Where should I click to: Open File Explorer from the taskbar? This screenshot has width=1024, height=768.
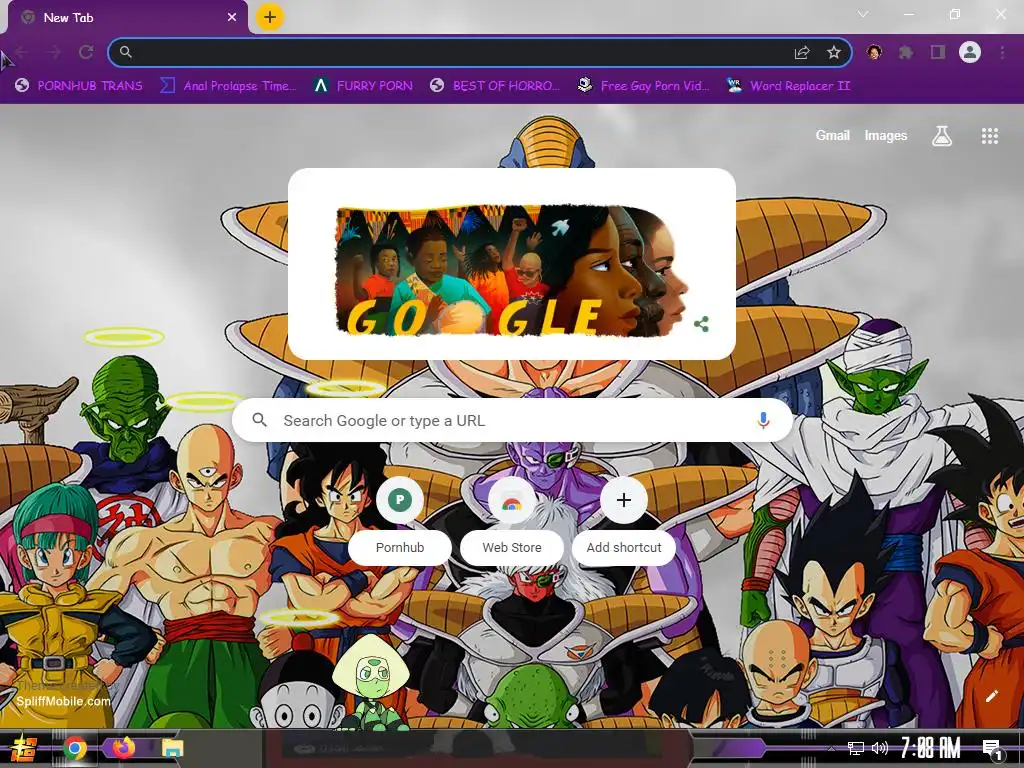pos(172,748)
